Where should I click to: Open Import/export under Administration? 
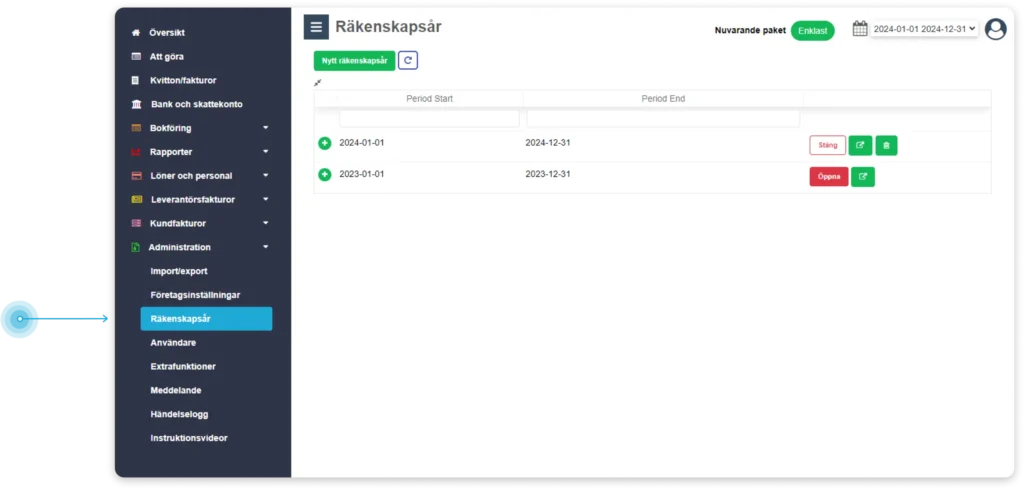(179, 271)
